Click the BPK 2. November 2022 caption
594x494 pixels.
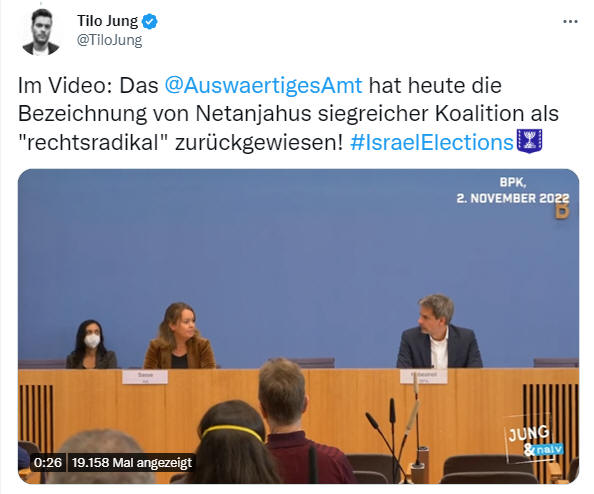pyautogui.click(x=513, y=191)
